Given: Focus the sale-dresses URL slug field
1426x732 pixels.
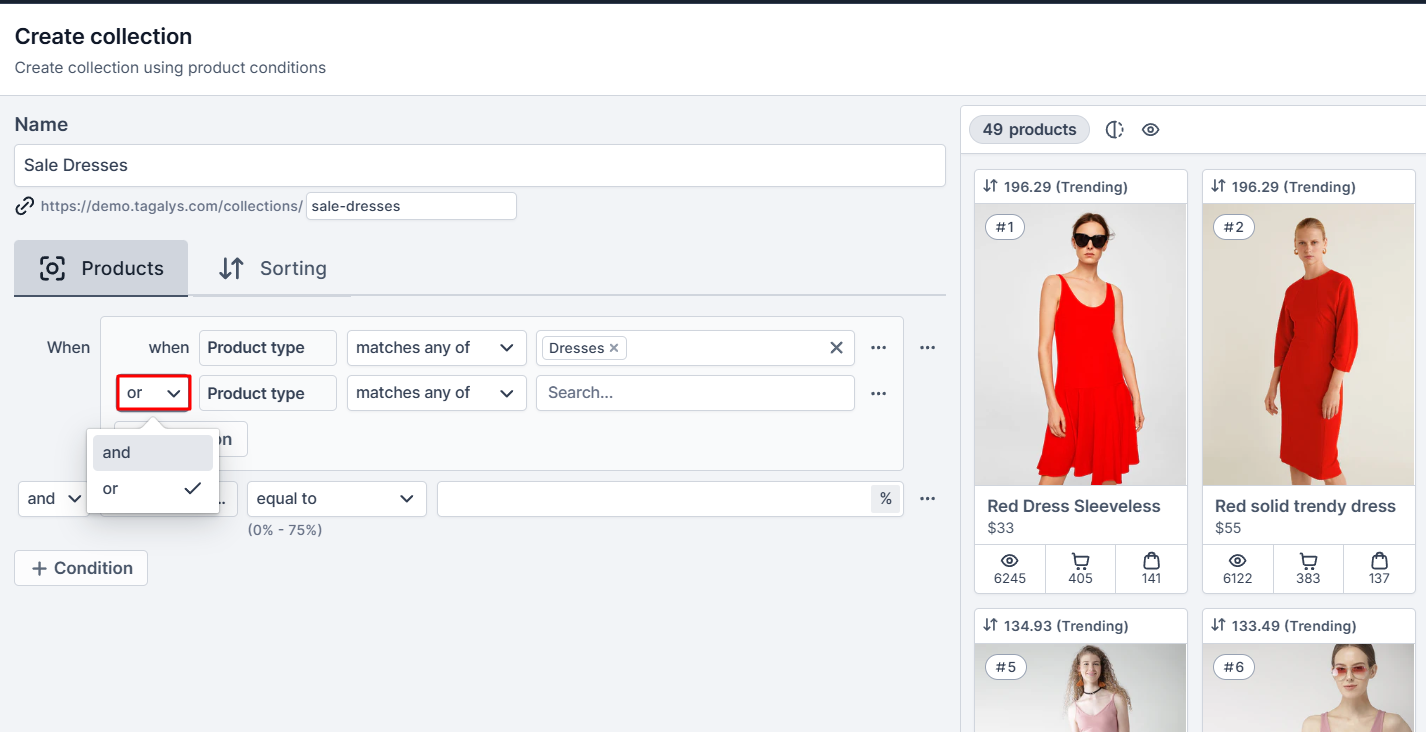Looking at the screenshot, I should [x=411, y=206].
